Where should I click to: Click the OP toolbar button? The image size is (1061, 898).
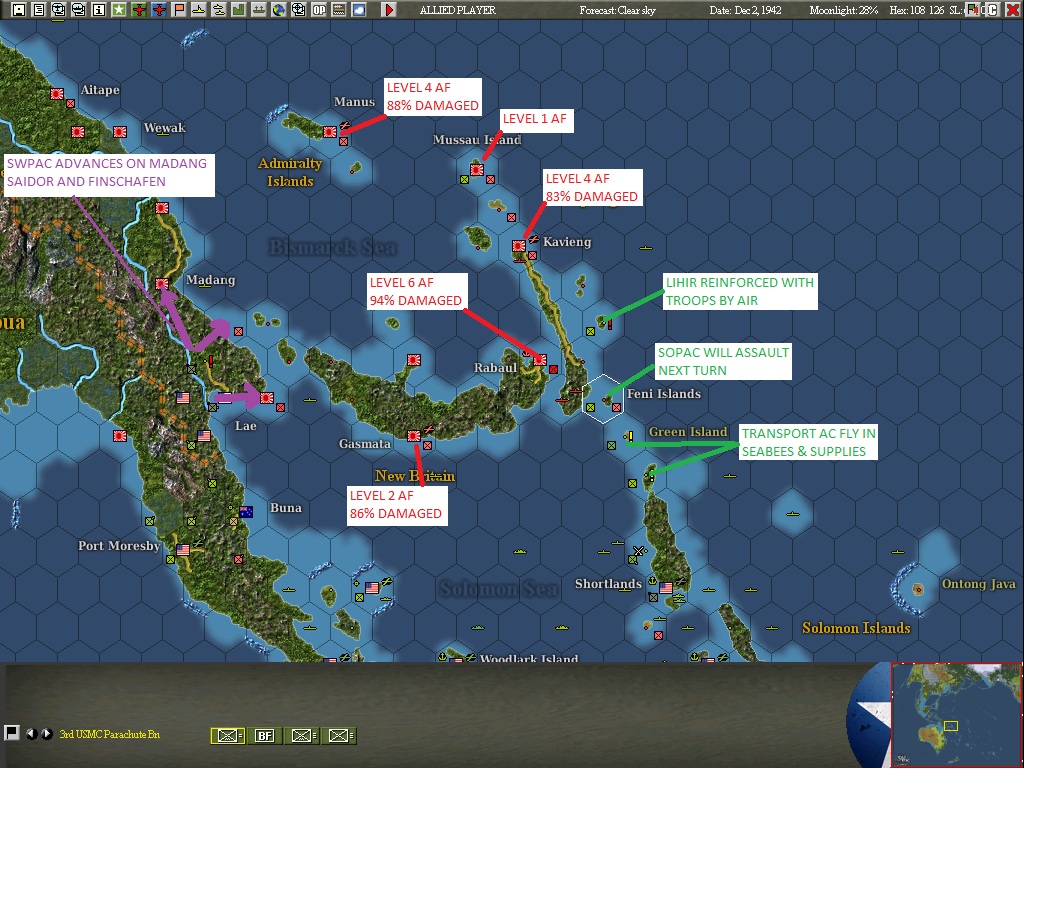[319, 9]
